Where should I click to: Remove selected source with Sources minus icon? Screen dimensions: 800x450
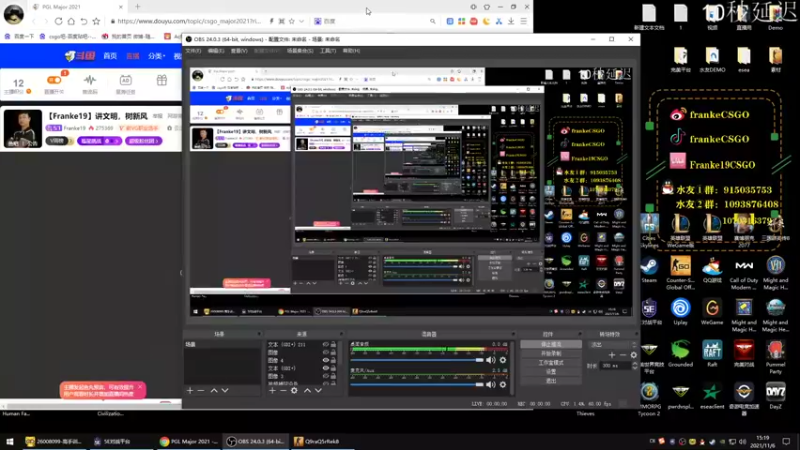(x=283, y=390)
